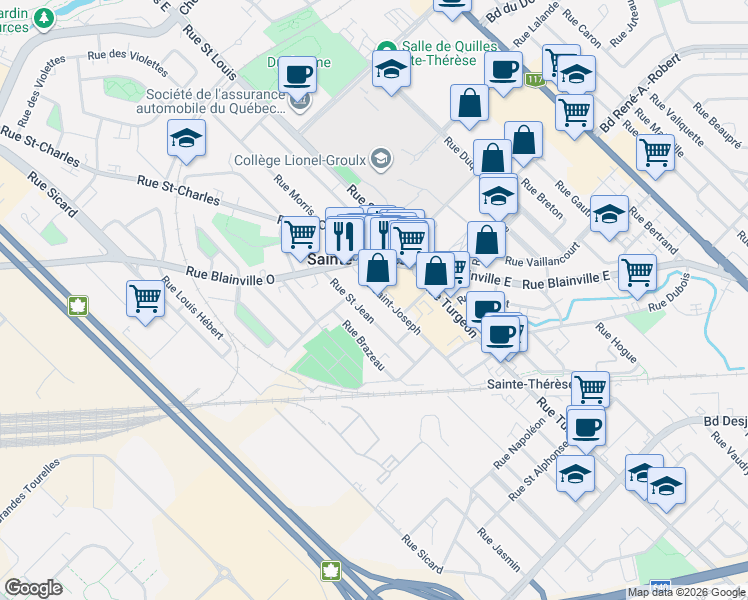Click the Rue Louis Hébert street label
The height and width of the screenshot is (600, 748).
(193, 308)
